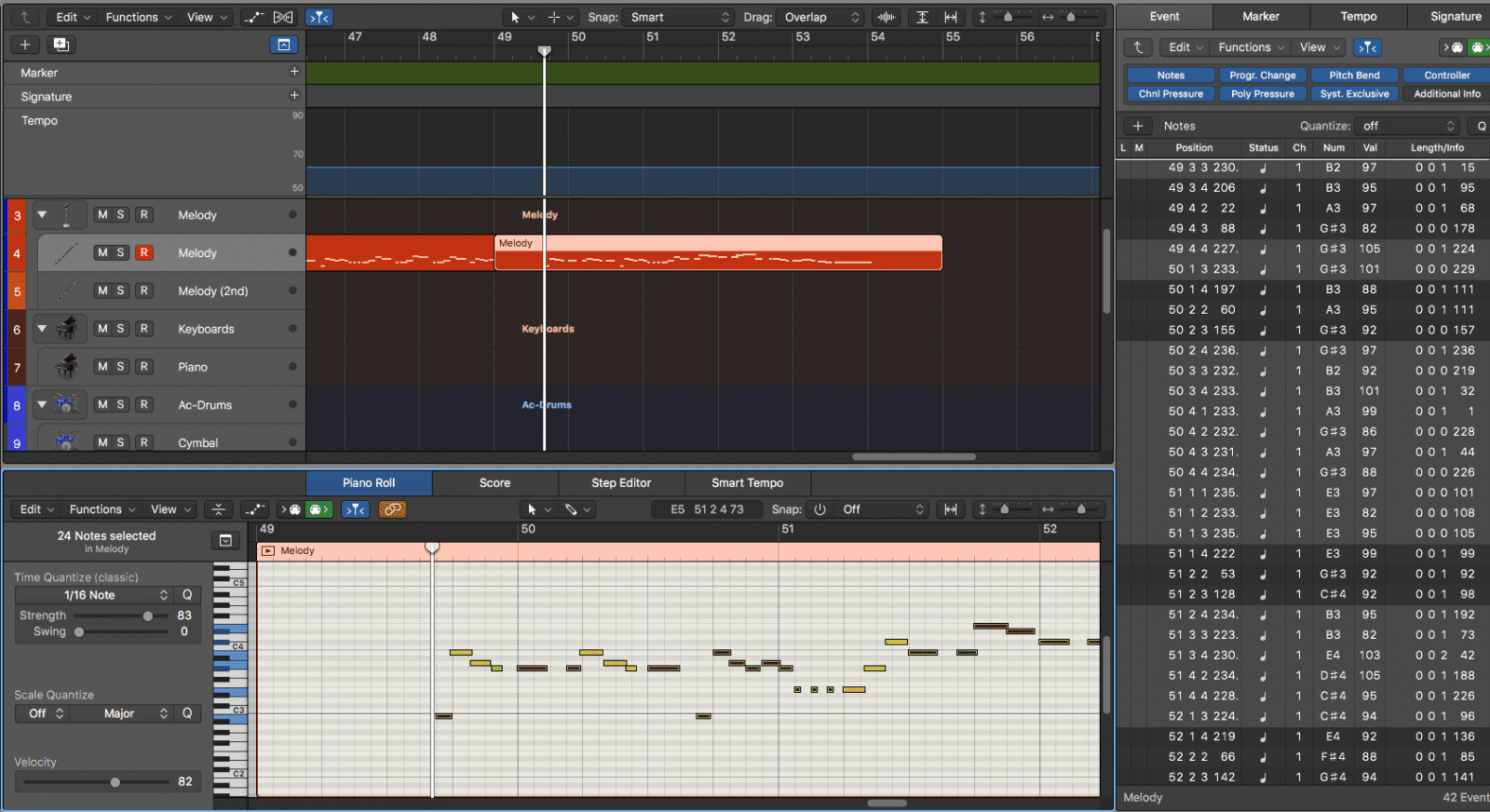1490x812 pixels.
Task: Open the View menu in the Piano Roll
Action: coord(170,509)
